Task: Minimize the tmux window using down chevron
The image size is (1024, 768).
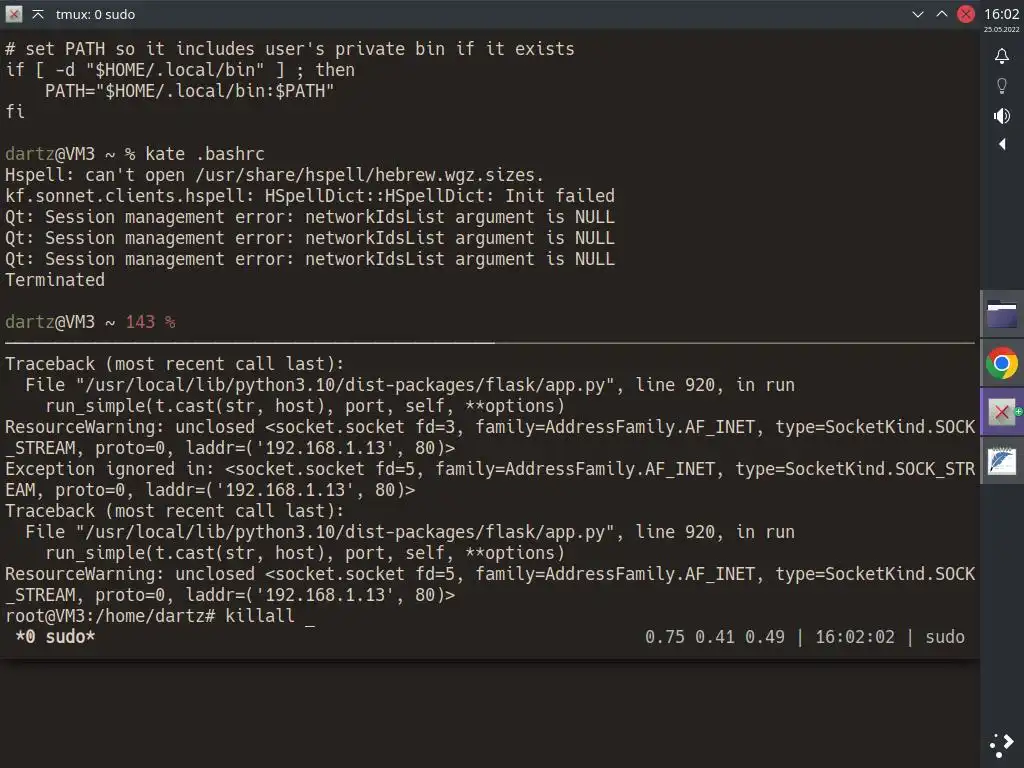Action: coord(918,14)
